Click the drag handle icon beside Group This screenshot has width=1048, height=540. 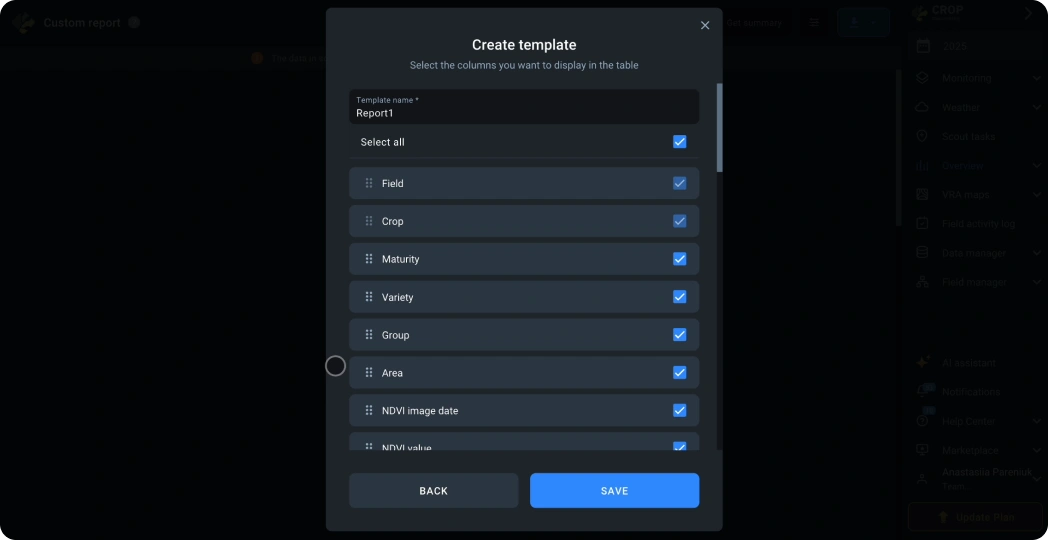(369, 335)
